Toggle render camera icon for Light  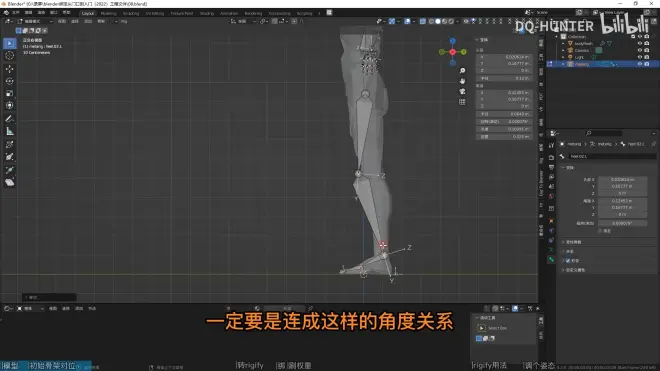(647, 57)
